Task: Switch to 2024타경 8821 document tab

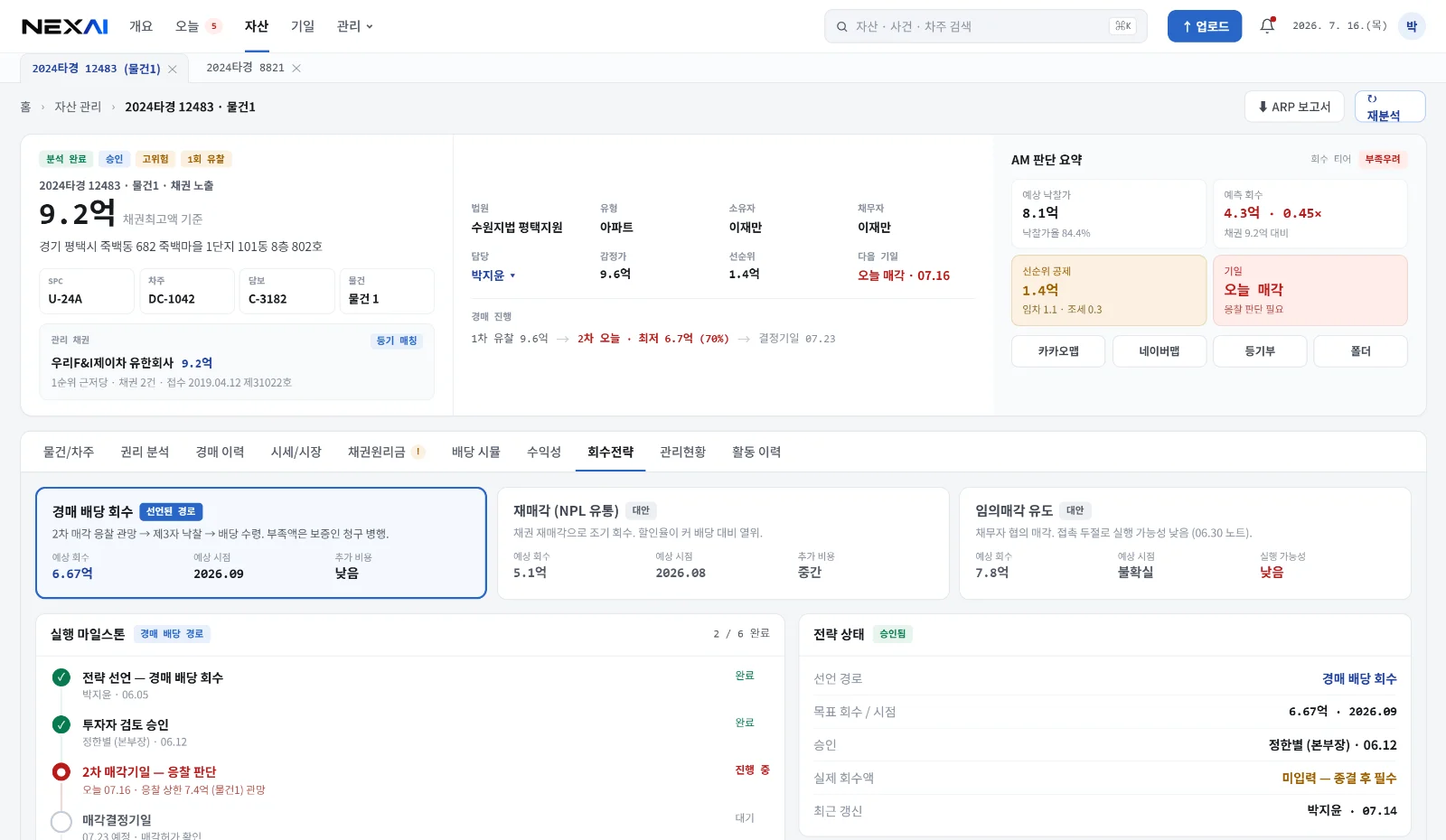Action: 246,68
